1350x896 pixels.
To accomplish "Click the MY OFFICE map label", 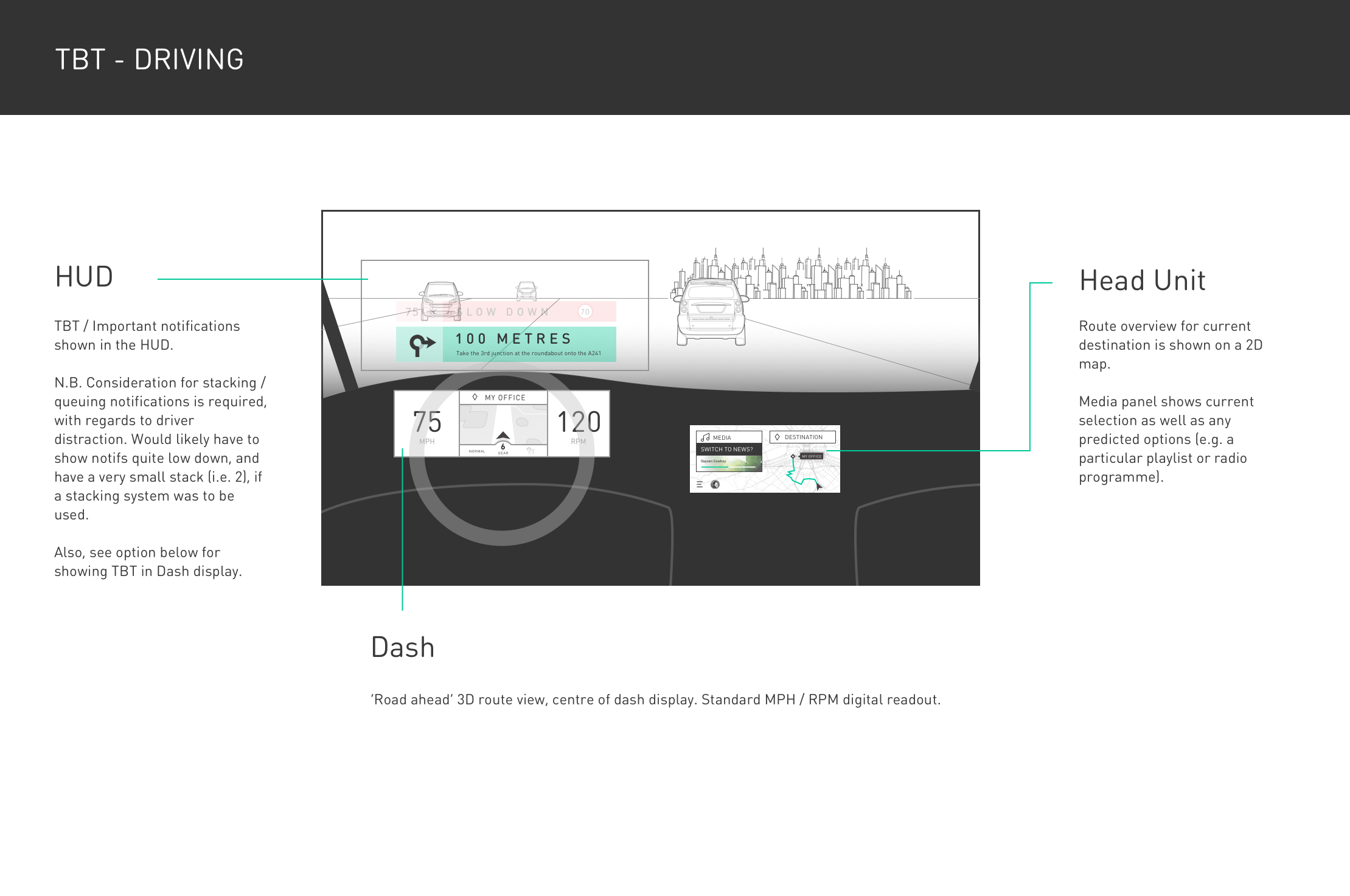I will [x=812, y=456].
